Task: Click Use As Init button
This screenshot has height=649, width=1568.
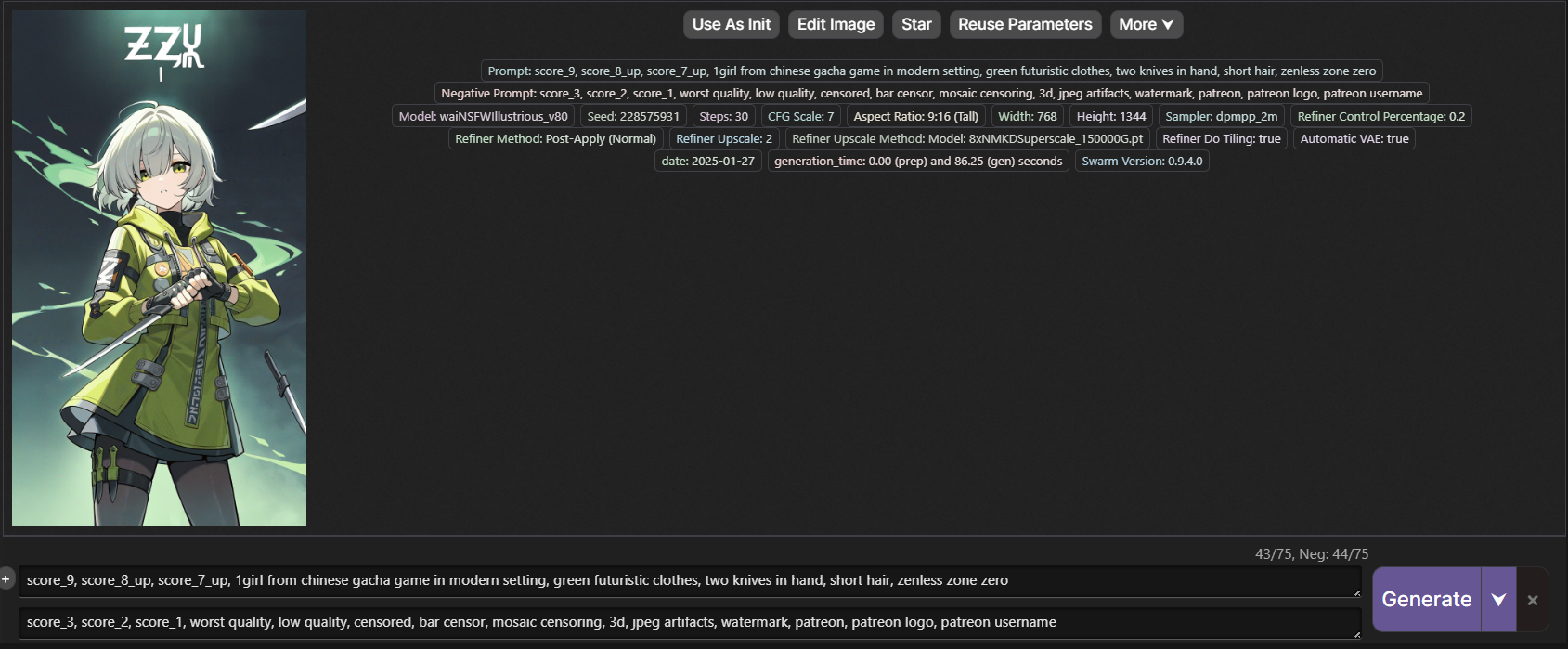Action: pyautogui.click(x=732, y=24)
